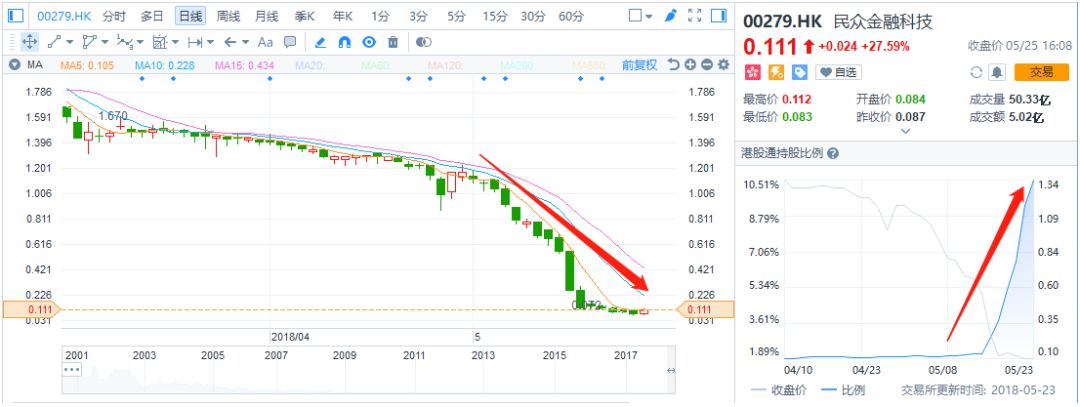
Task: Zoom out chart with minus icon
Action: point(707,65)
